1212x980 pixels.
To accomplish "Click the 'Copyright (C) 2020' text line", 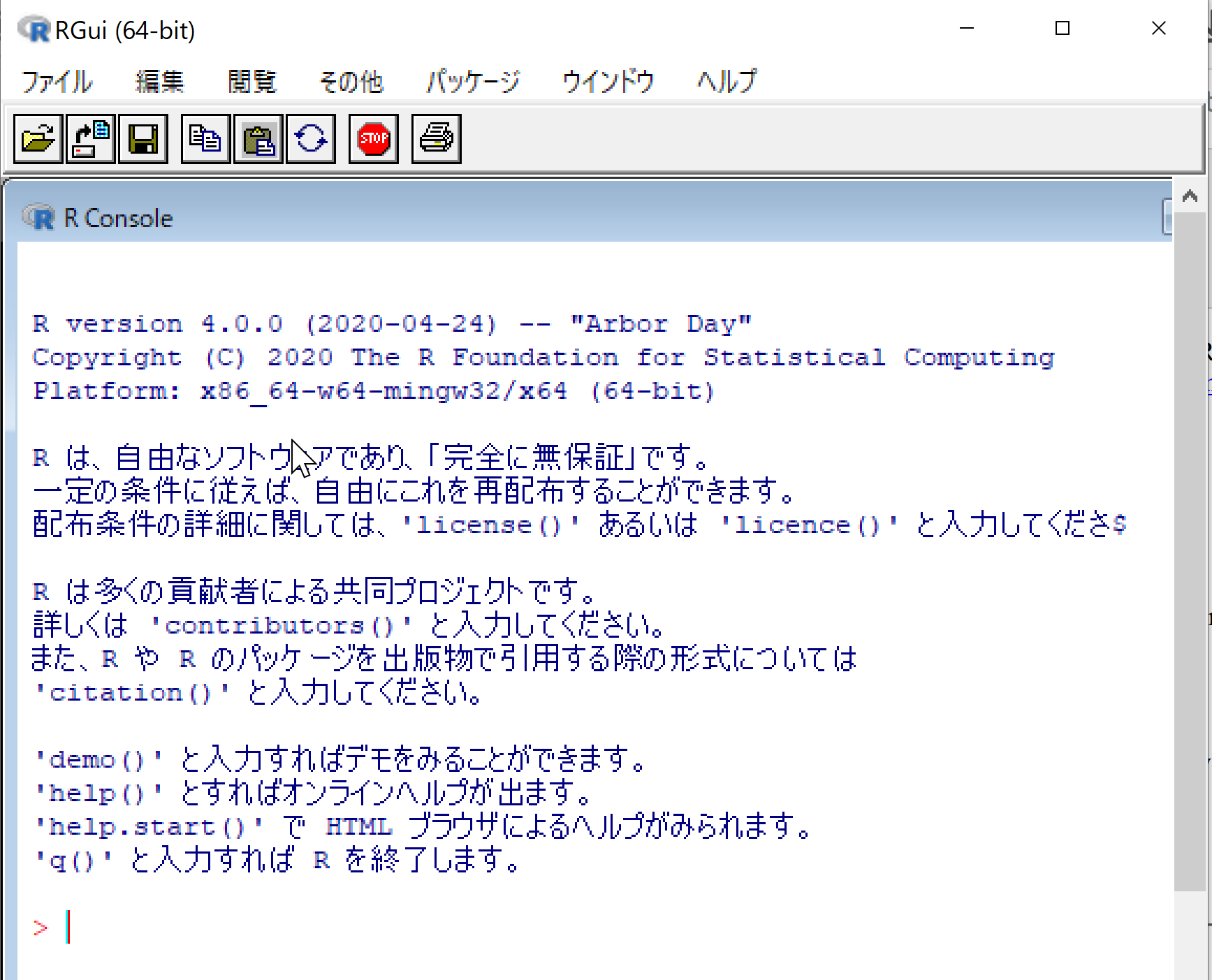I will tap(543, 358).
